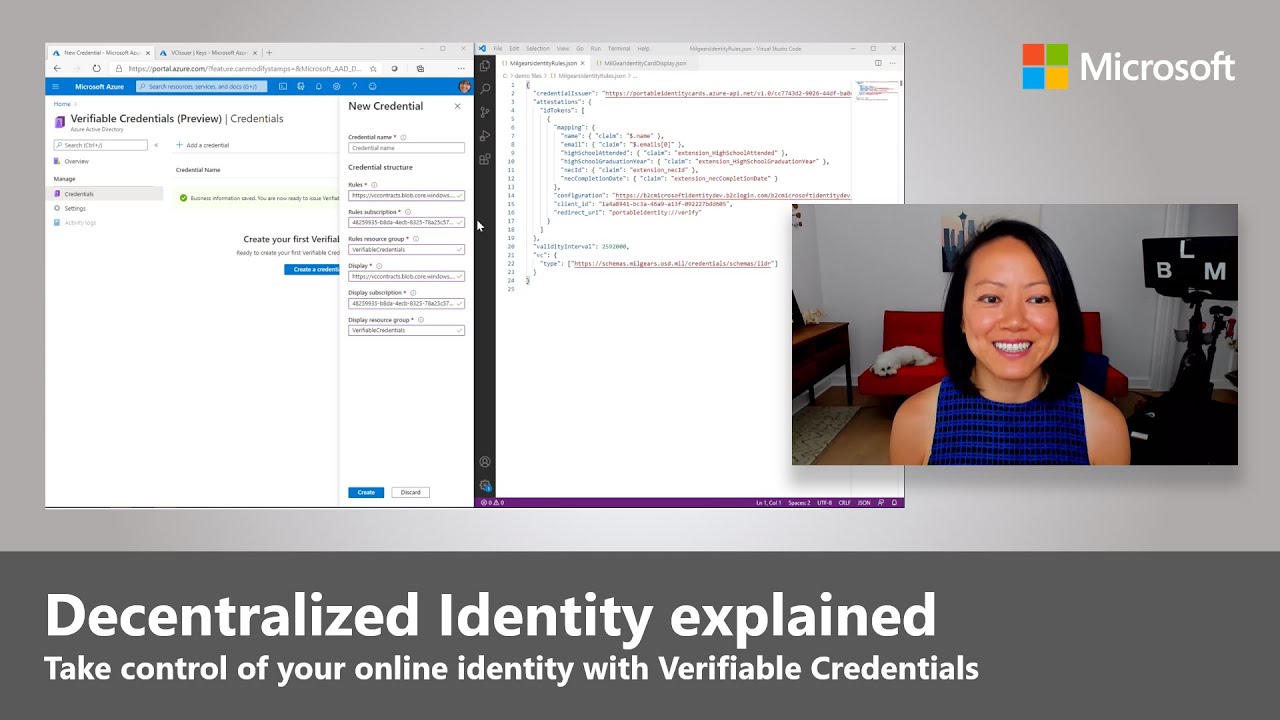This screenshot has height=720, width=1280.
Task: Open Run and Debug icon in VS Code
Action: coord(485,135)
